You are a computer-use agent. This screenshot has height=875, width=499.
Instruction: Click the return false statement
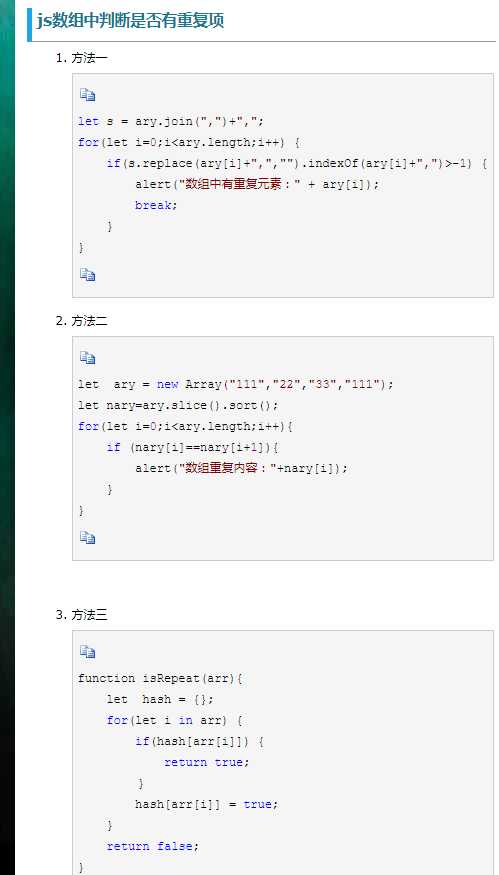coord(152,846)
